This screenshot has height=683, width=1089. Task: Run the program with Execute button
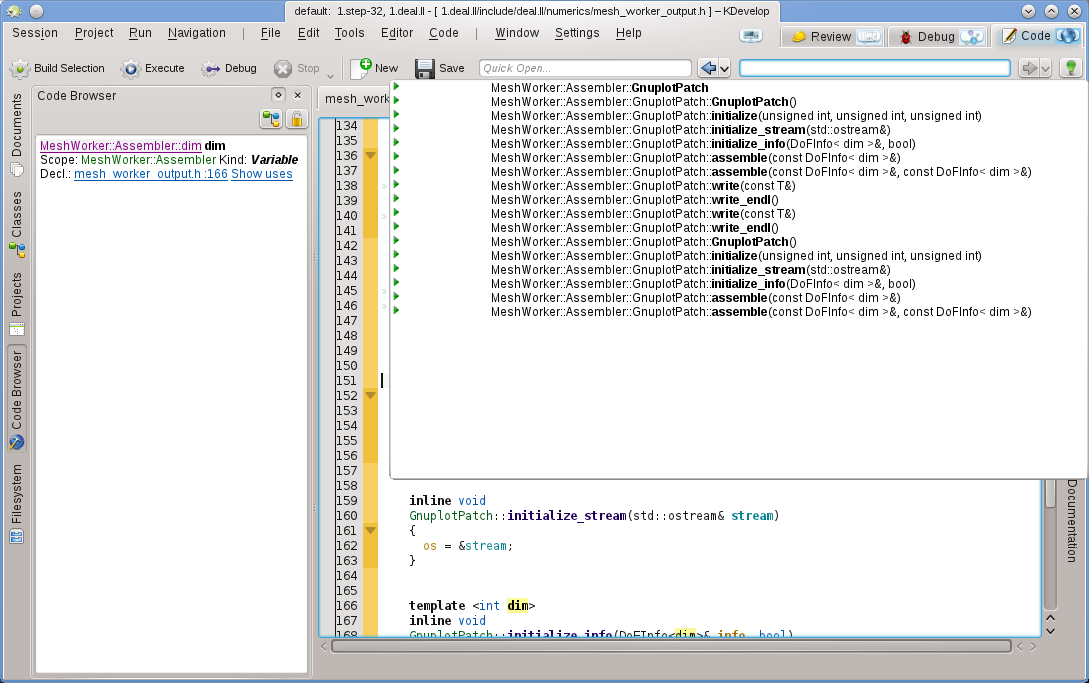pos(153,68)
